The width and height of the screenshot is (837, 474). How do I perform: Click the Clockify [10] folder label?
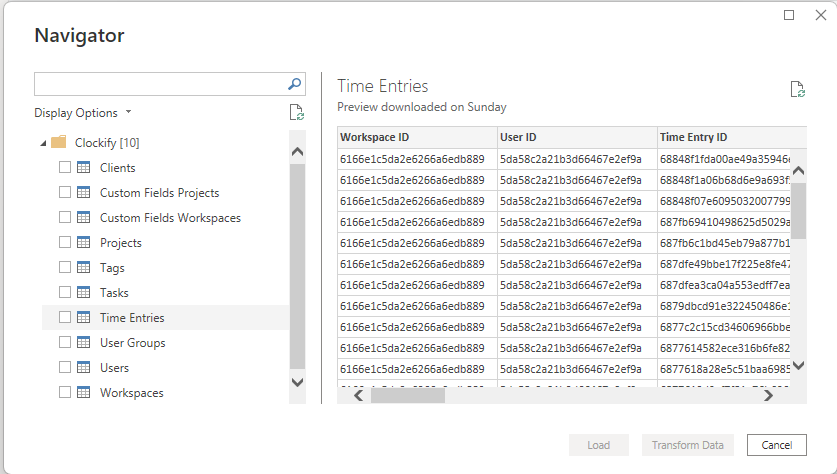107,143
